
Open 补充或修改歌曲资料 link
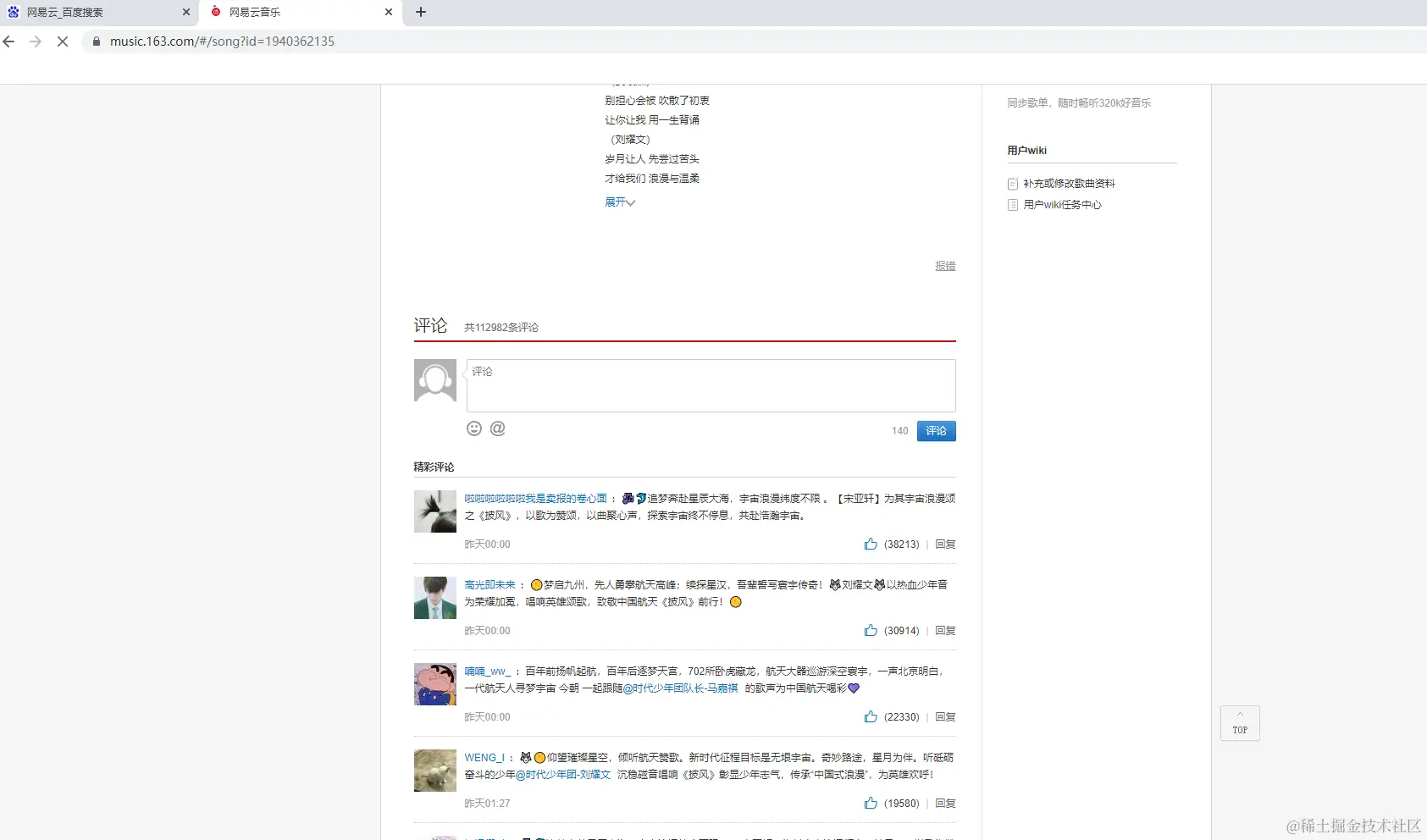(x=1069, y=184)
